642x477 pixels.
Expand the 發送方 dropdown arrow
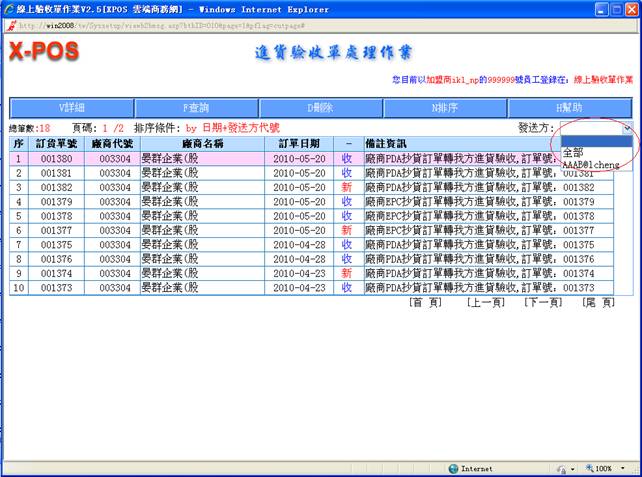pos(627,129)
